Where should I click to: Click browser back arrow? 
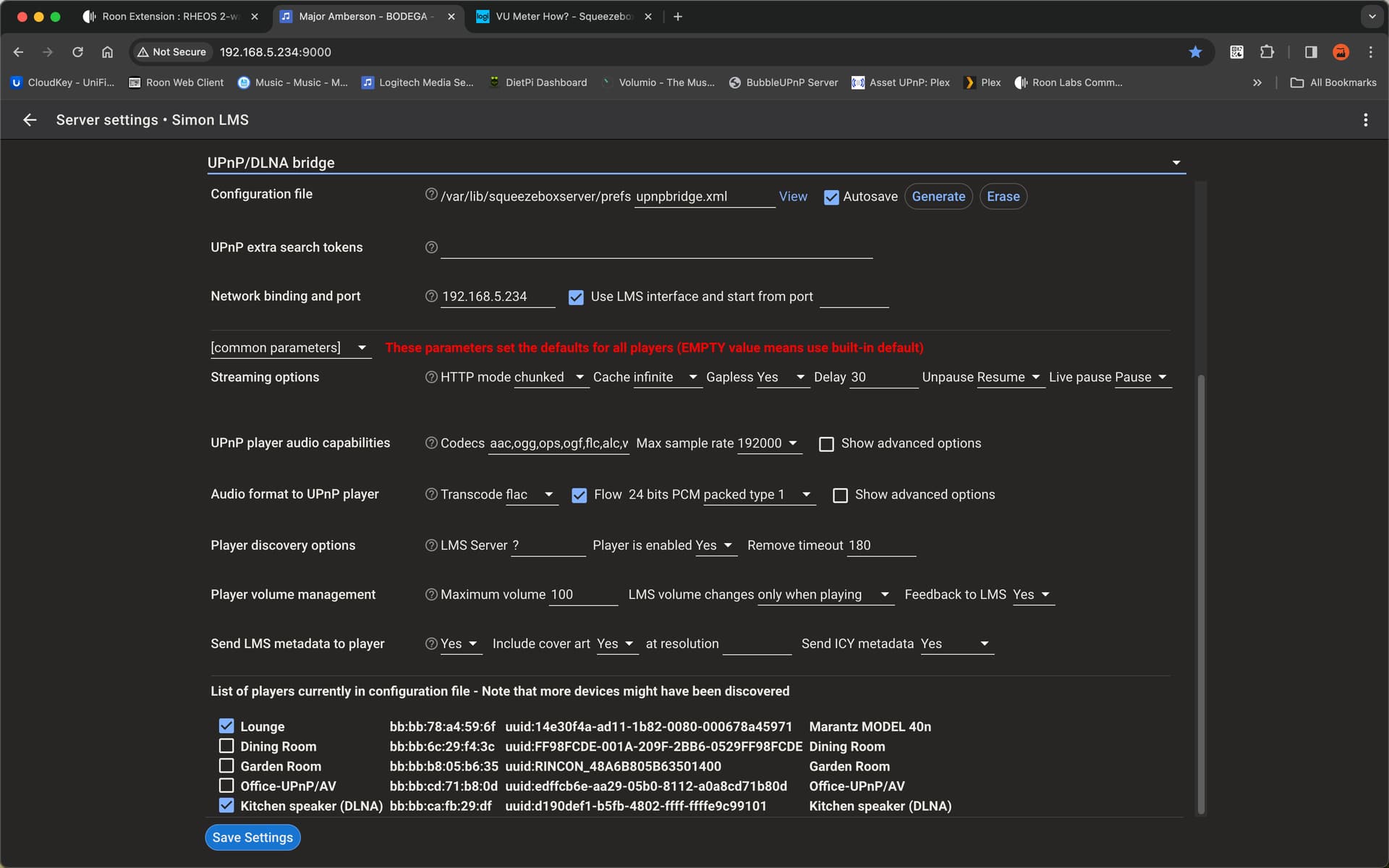point(19,52)
